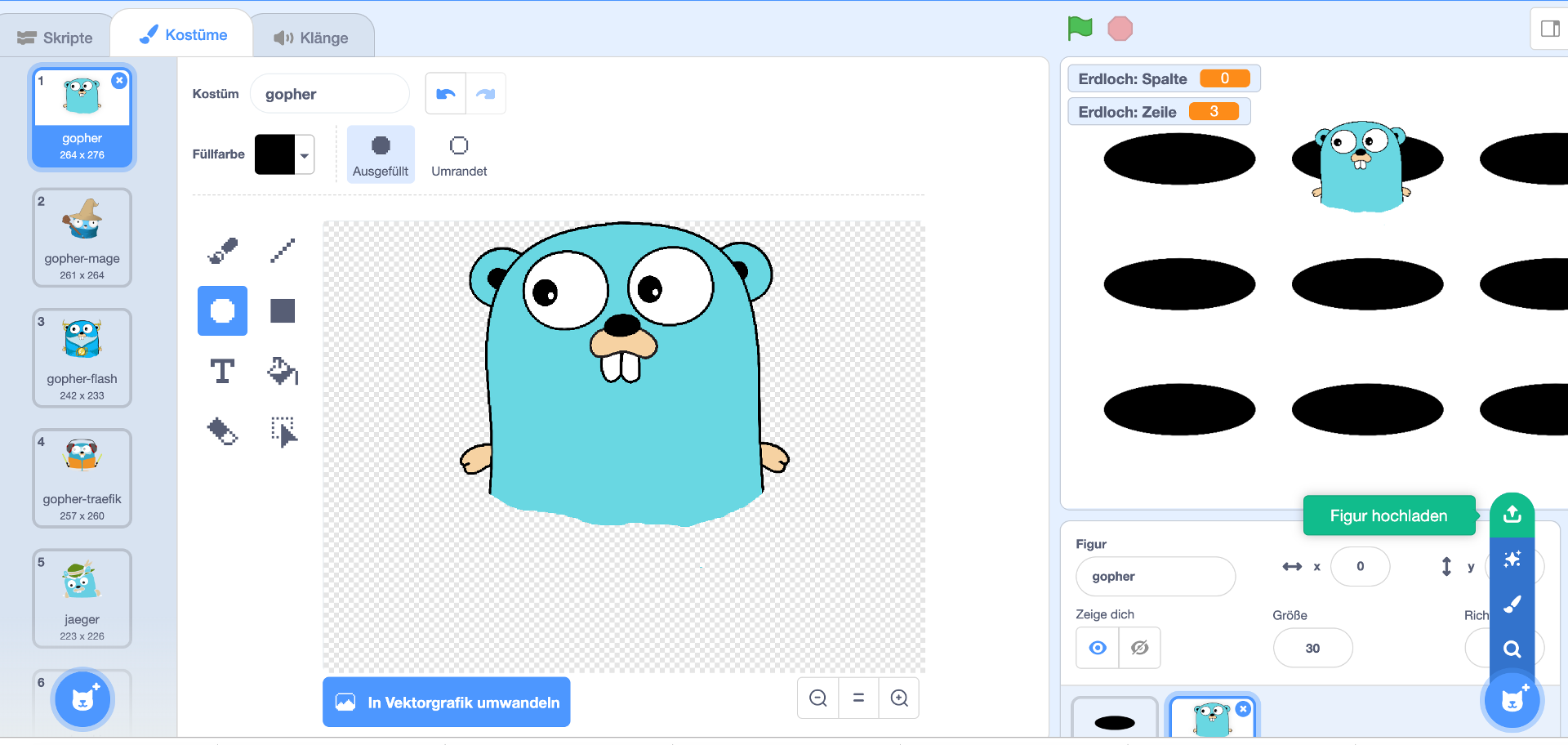This screenshot has width=1568, height=745.
Task: Select the Rectangle tool
Action: tap(283, 310)
